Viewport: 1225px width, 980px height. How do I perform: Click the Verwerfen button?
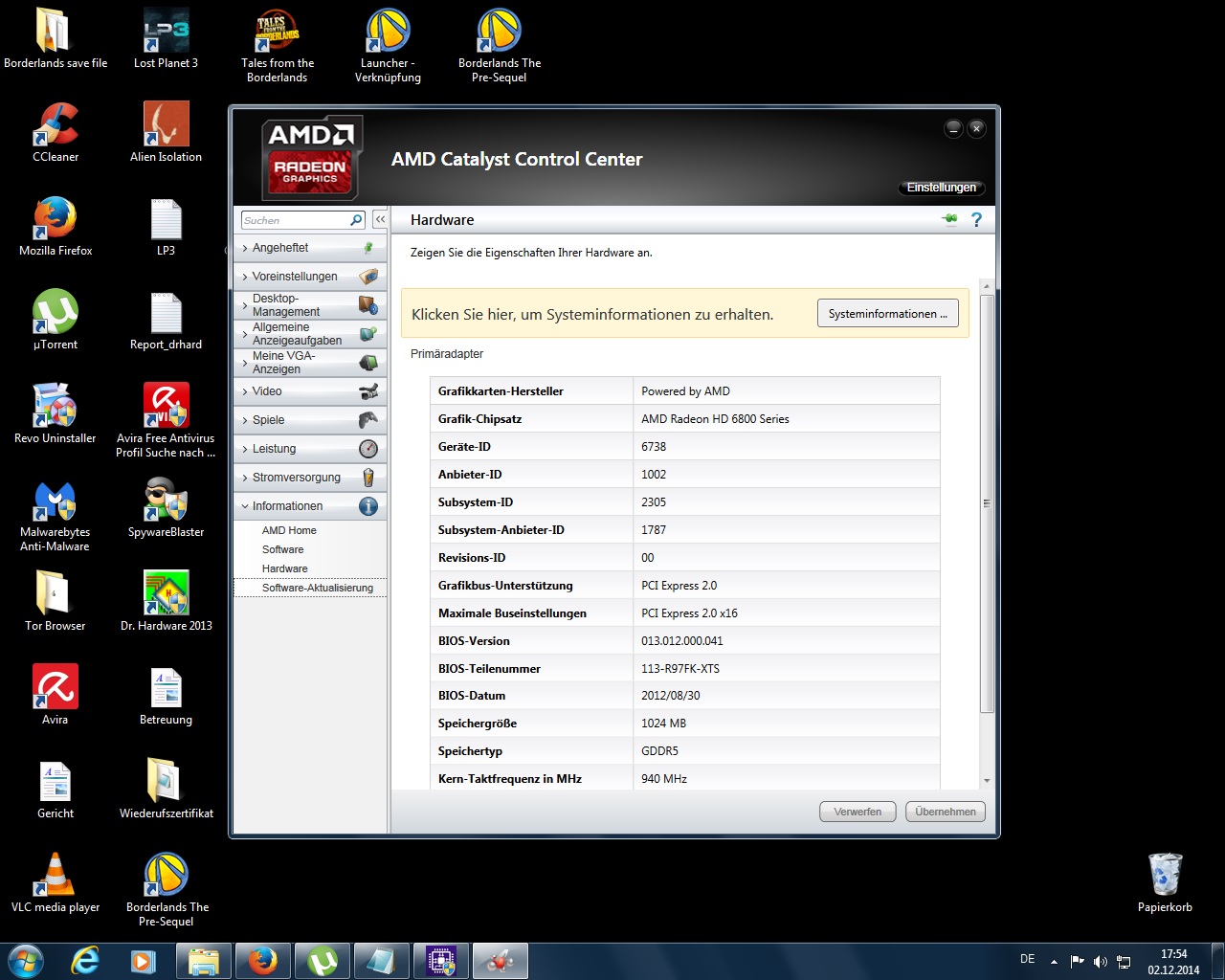(857, 812)
